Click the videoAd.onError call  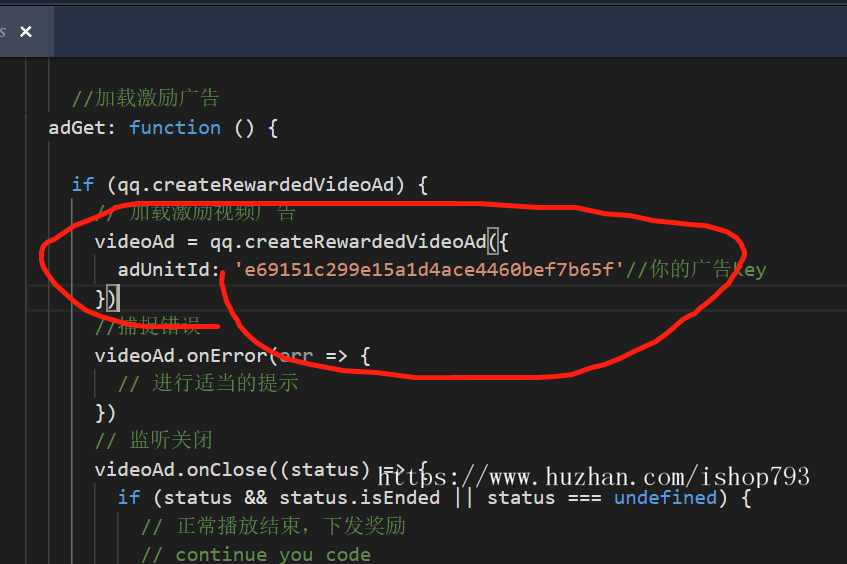180,355
